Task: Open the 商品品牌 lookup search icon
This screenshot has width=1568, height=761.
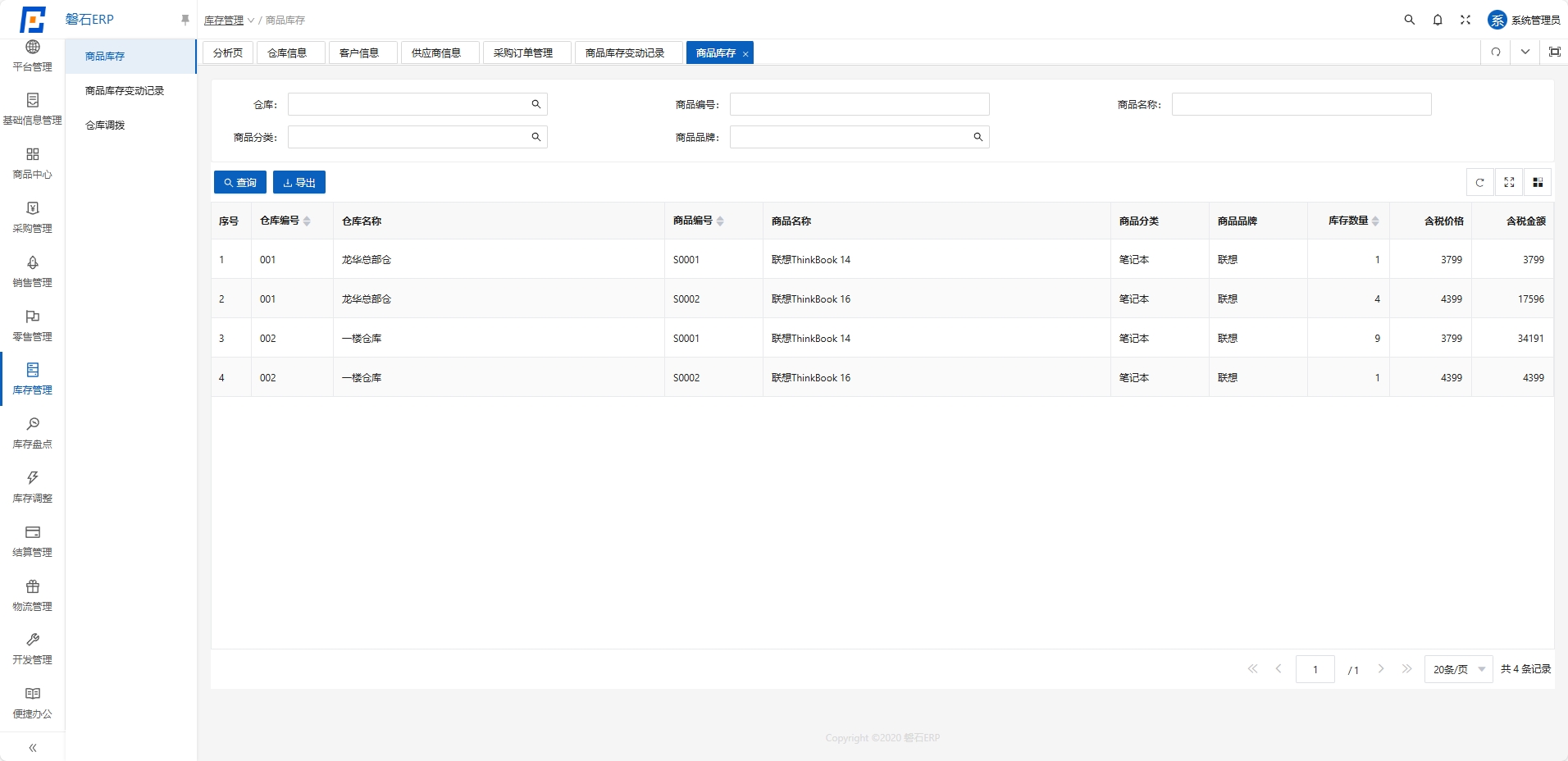Action: [x=978, y=137]
